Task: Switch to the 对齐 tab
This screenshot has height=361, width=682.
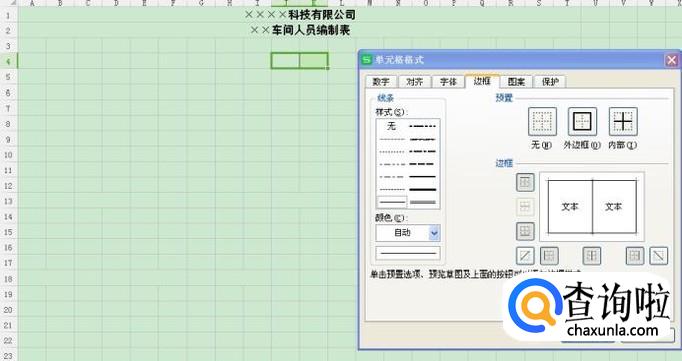Action: click(414, 82)
